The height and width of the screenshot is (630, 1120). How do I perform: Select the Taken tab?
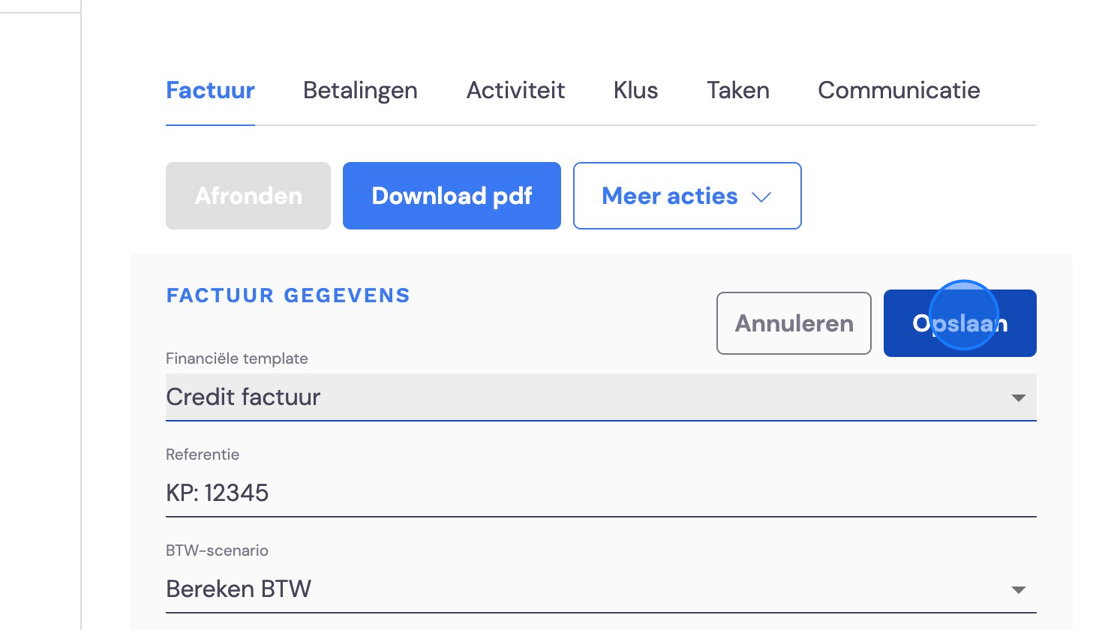pos(738,91)
